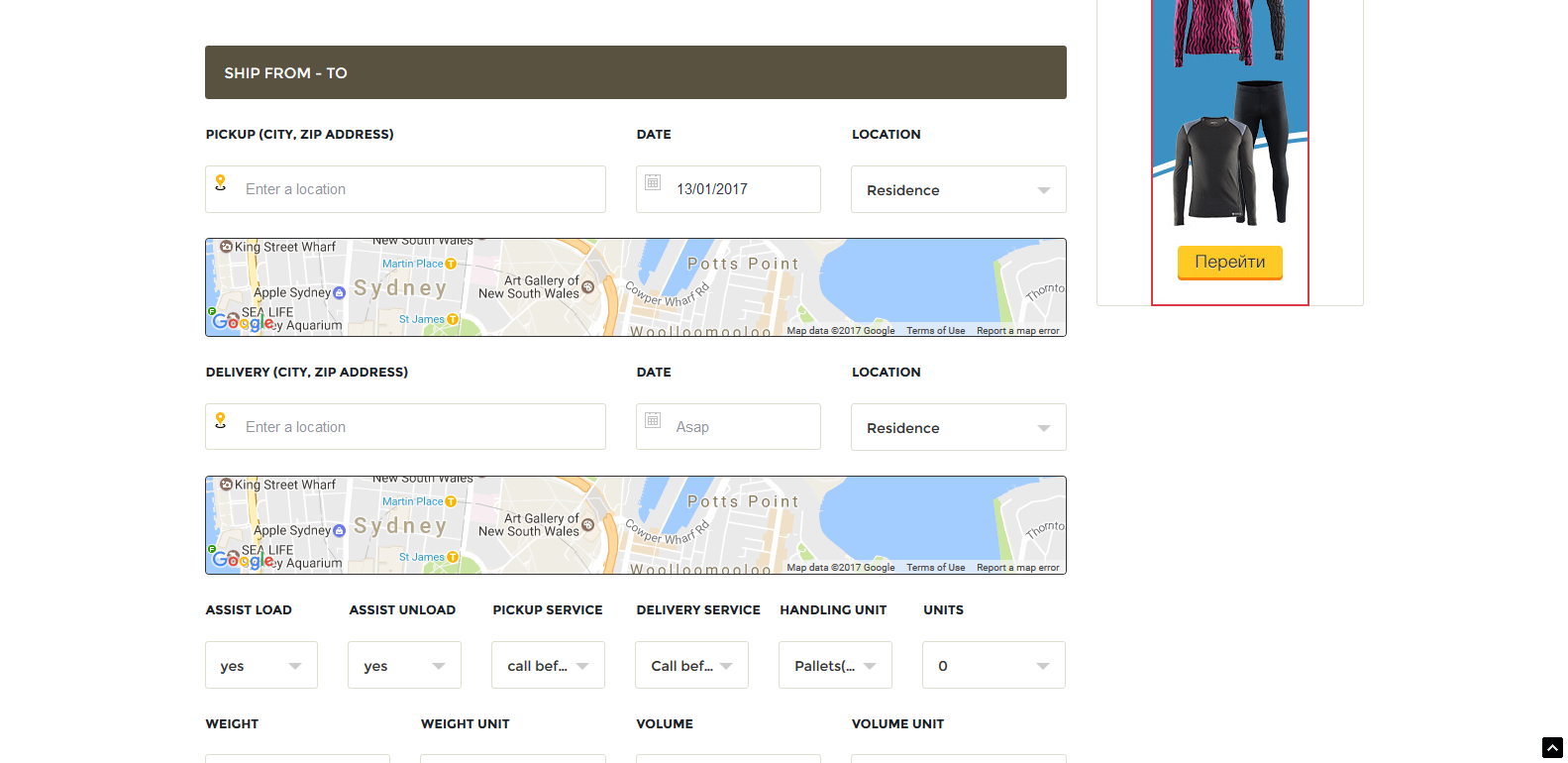This screenshot has width=1568, height=763.
Task: Click Terms of Use on pickup map
Action: (x=935, y=331)
